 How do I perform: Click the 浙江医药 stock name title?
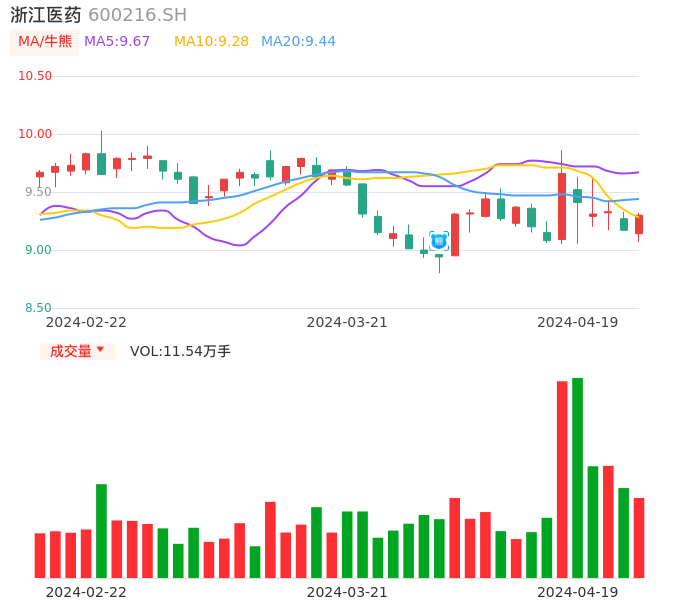click(x=46, y=15)
